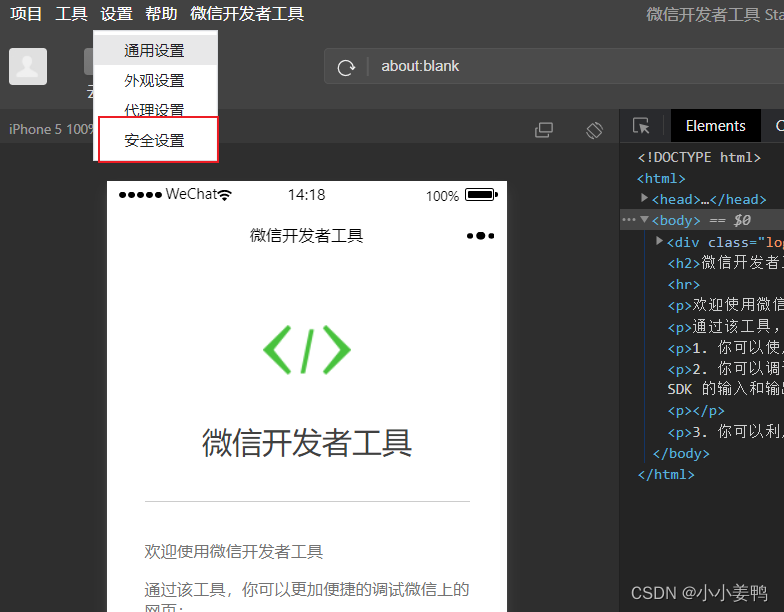
Task: Click the large 微信开发者工具 heading
Action: tap(307, 443)
